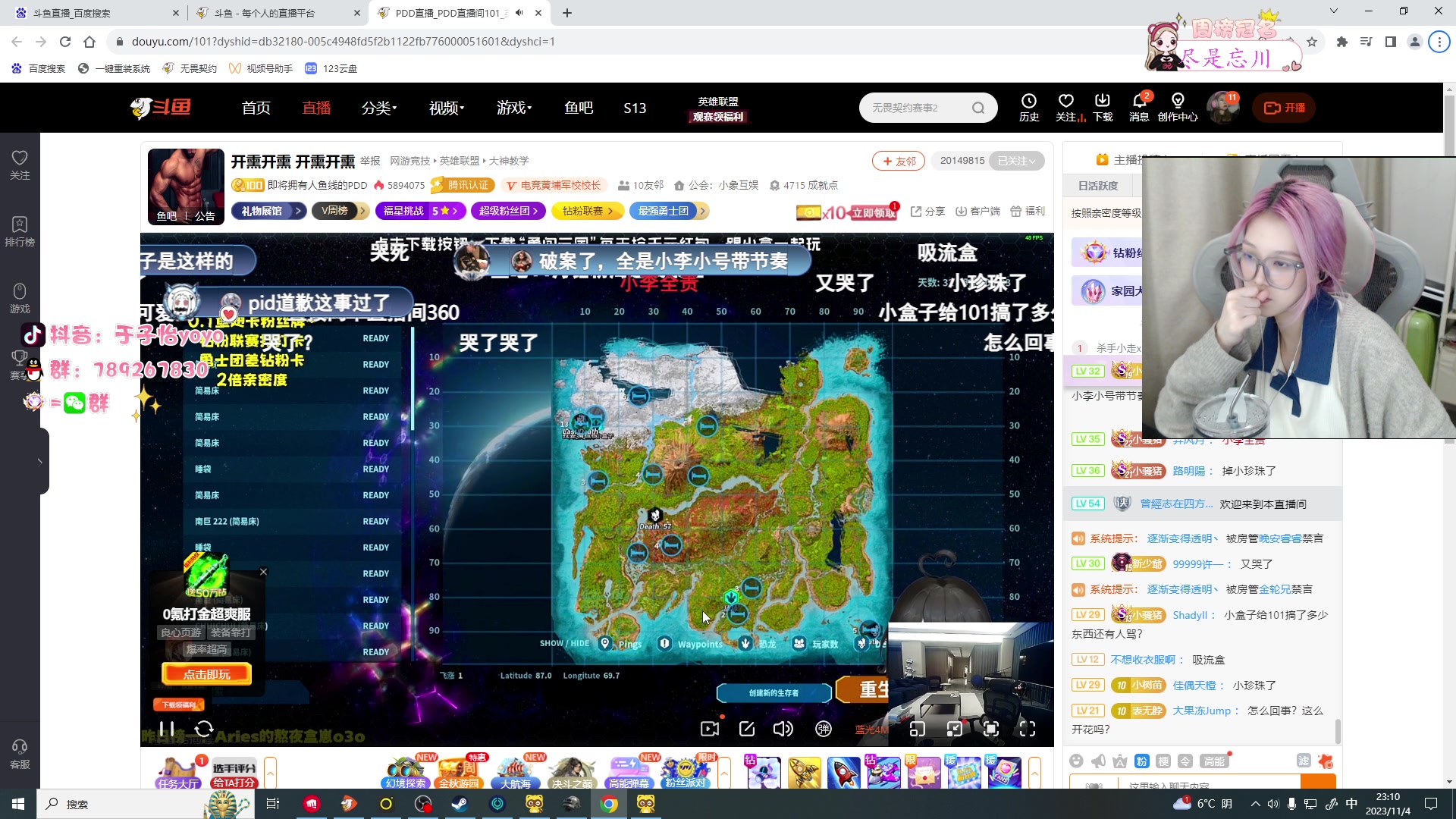The image size is (1456, 819).
Task: Click the search magnifier in Douyu search box
Action: [978, 108]
